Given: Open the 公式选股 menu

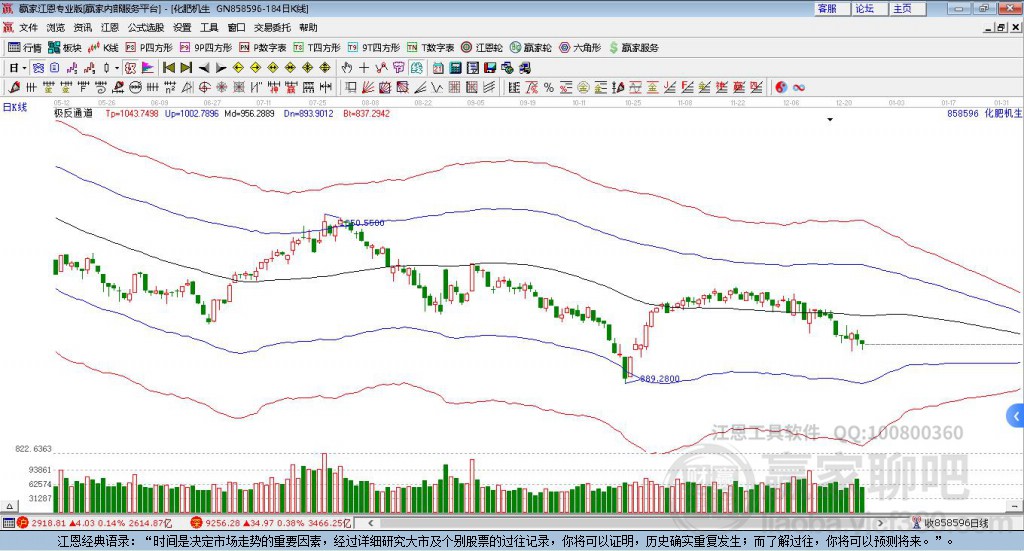Looking at the screenshot, I should (x=146, y=27).
